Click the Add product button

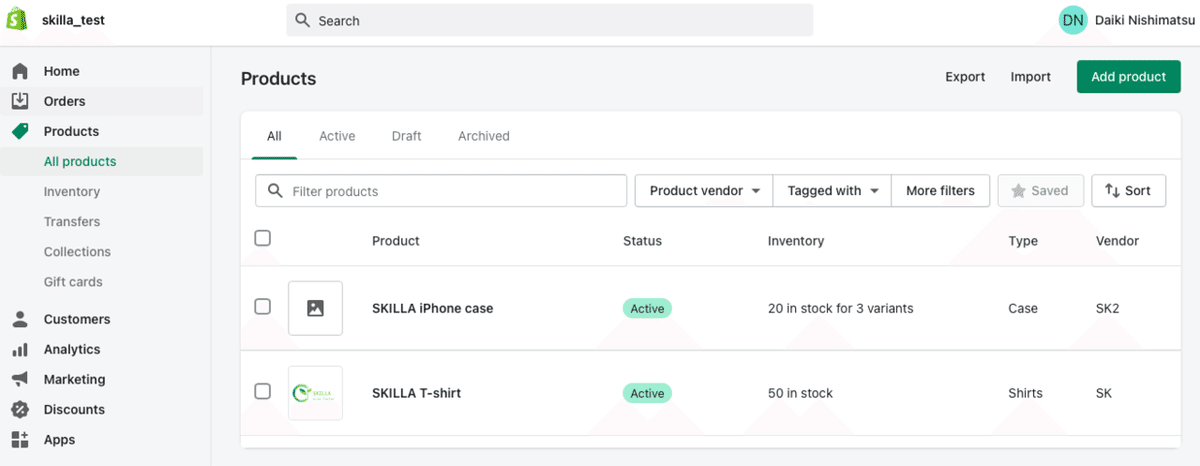pyautogui.click(x=1128, y=77)
